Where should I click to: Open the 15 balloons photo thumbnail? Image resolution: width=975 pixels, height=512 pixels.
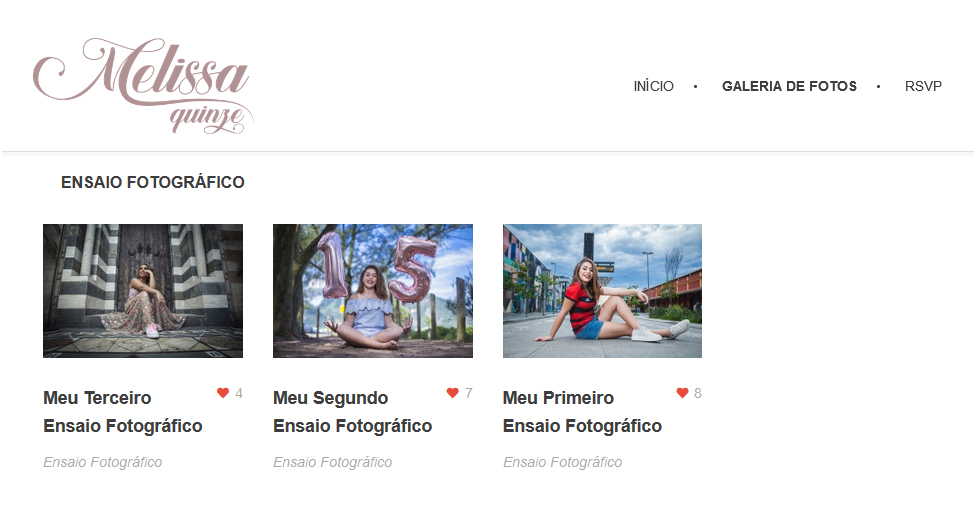(373, 291)
